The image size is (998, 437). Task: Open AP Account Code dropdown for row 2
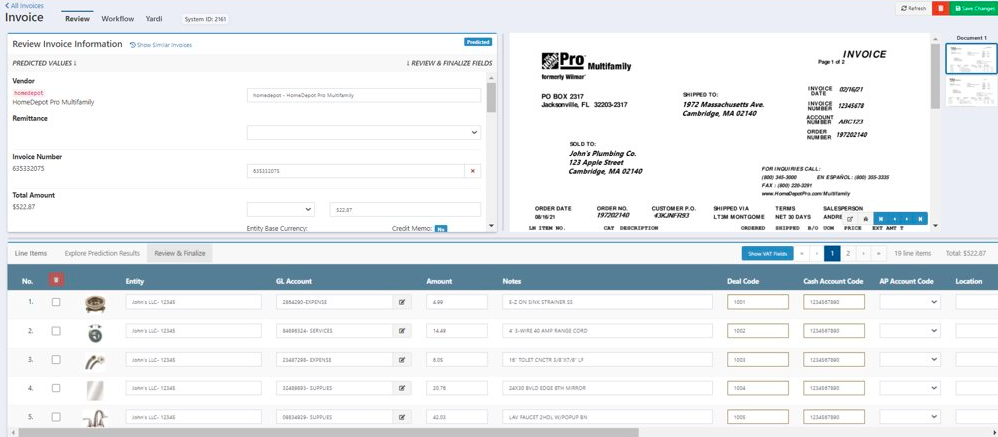click(x=910, y=331)
